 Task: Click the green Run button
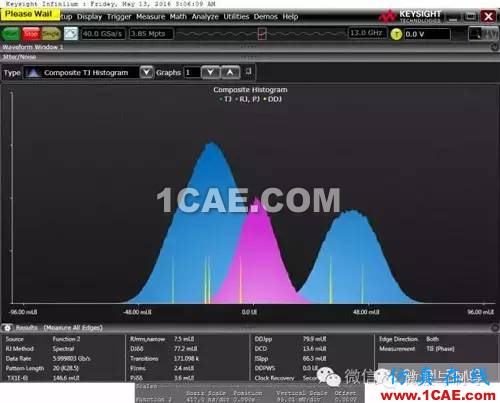click(11, 34)
